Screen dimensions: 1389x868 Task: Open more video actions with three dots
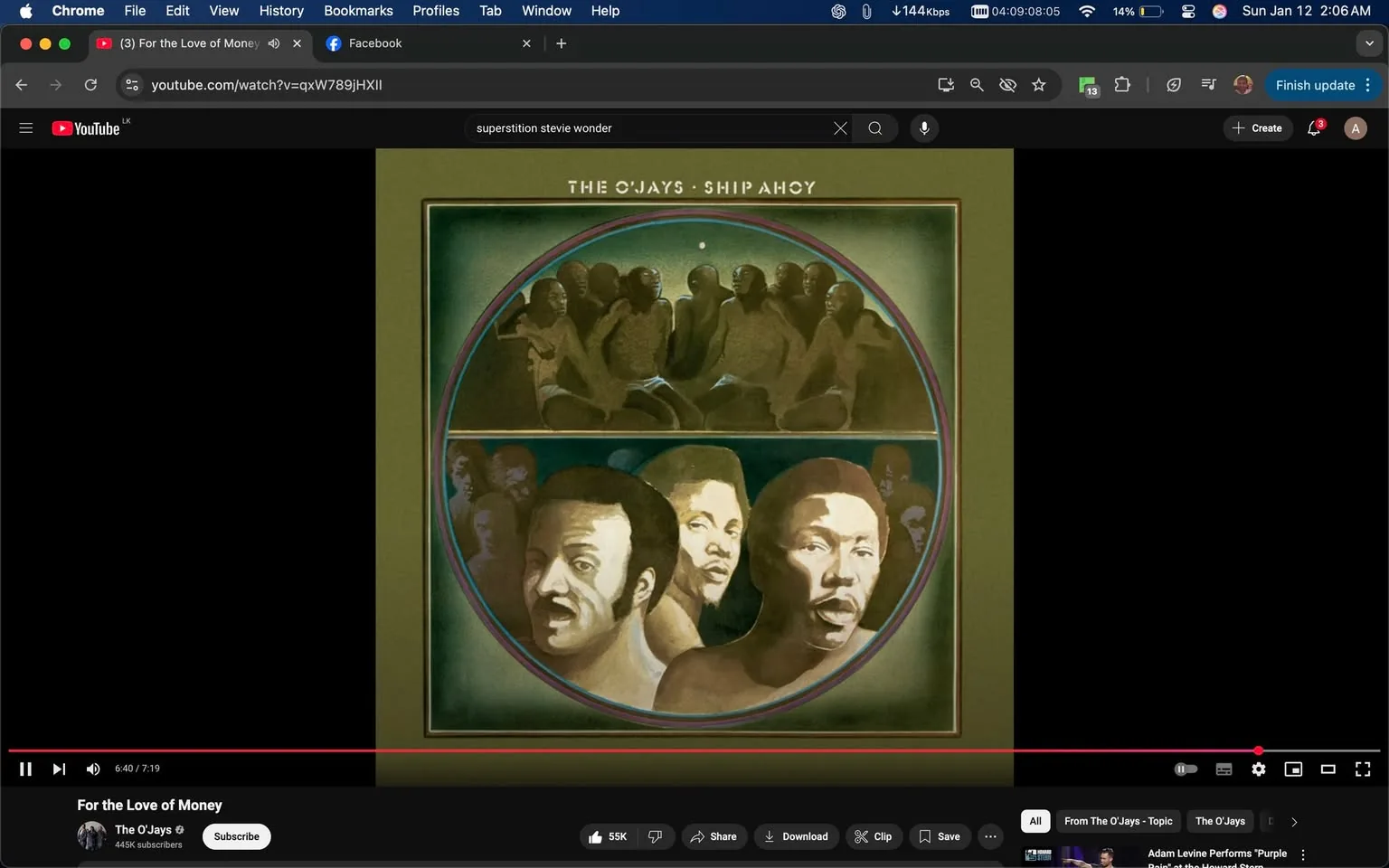click(990, 836)
